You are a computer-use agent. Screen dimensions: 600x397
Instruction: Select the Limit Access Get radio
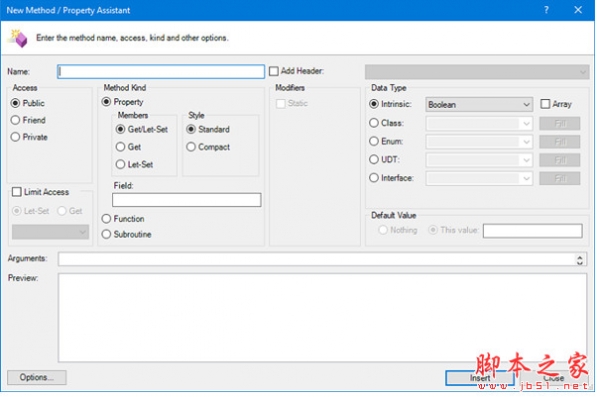[62, 211]
